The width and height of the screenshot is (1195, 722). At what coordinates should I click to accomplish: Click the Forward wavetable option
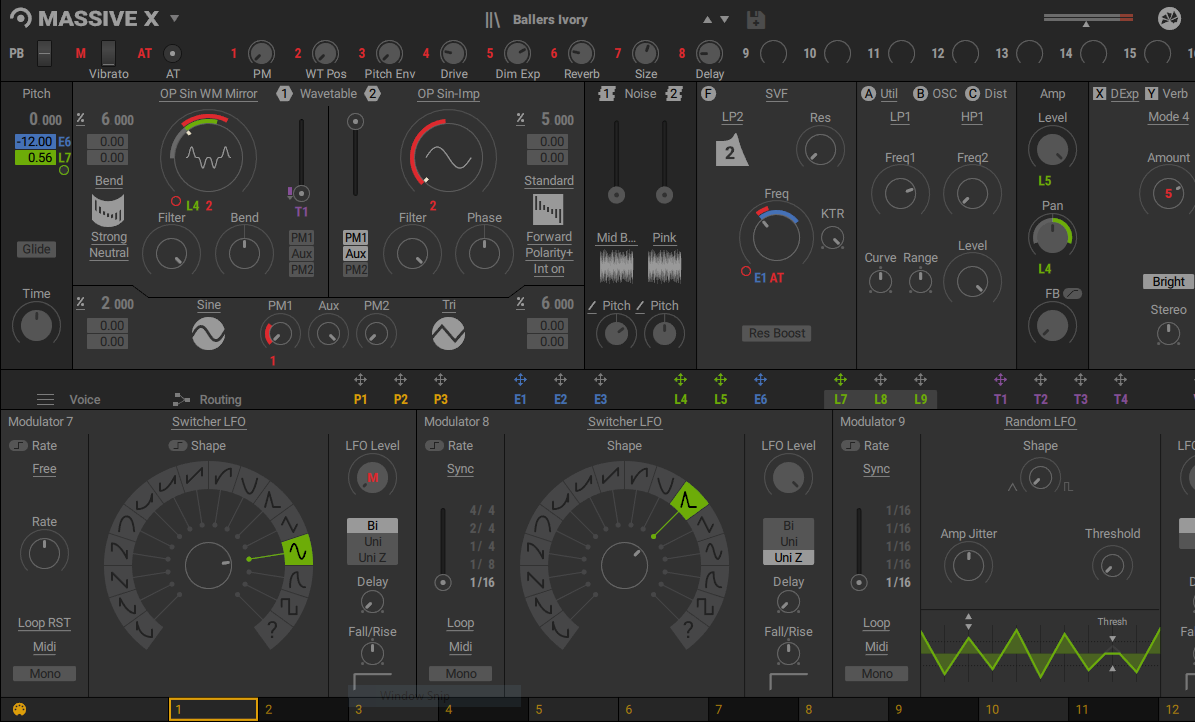tap(548, 236)
